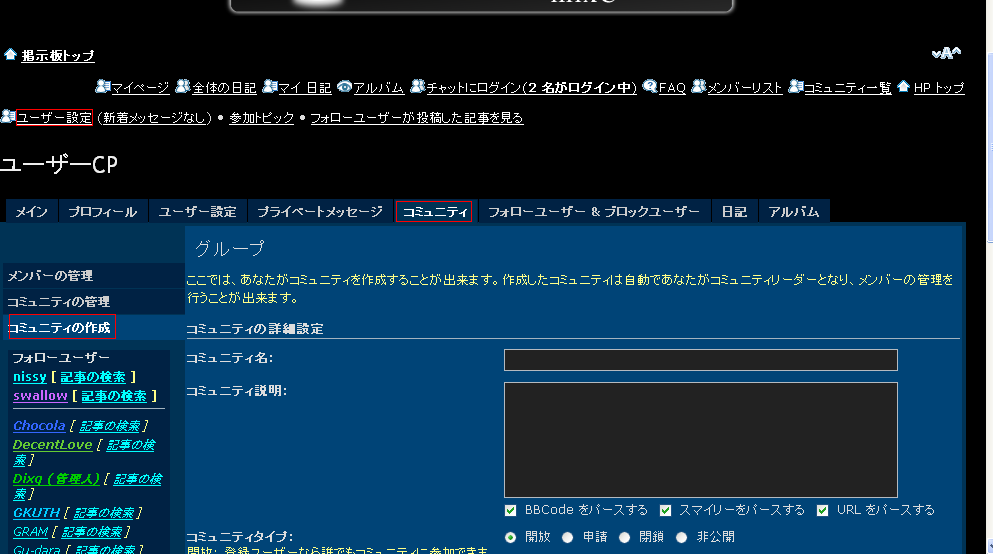
Task: Click 記事の検索 next to GRAM
Action: point(92,532)
